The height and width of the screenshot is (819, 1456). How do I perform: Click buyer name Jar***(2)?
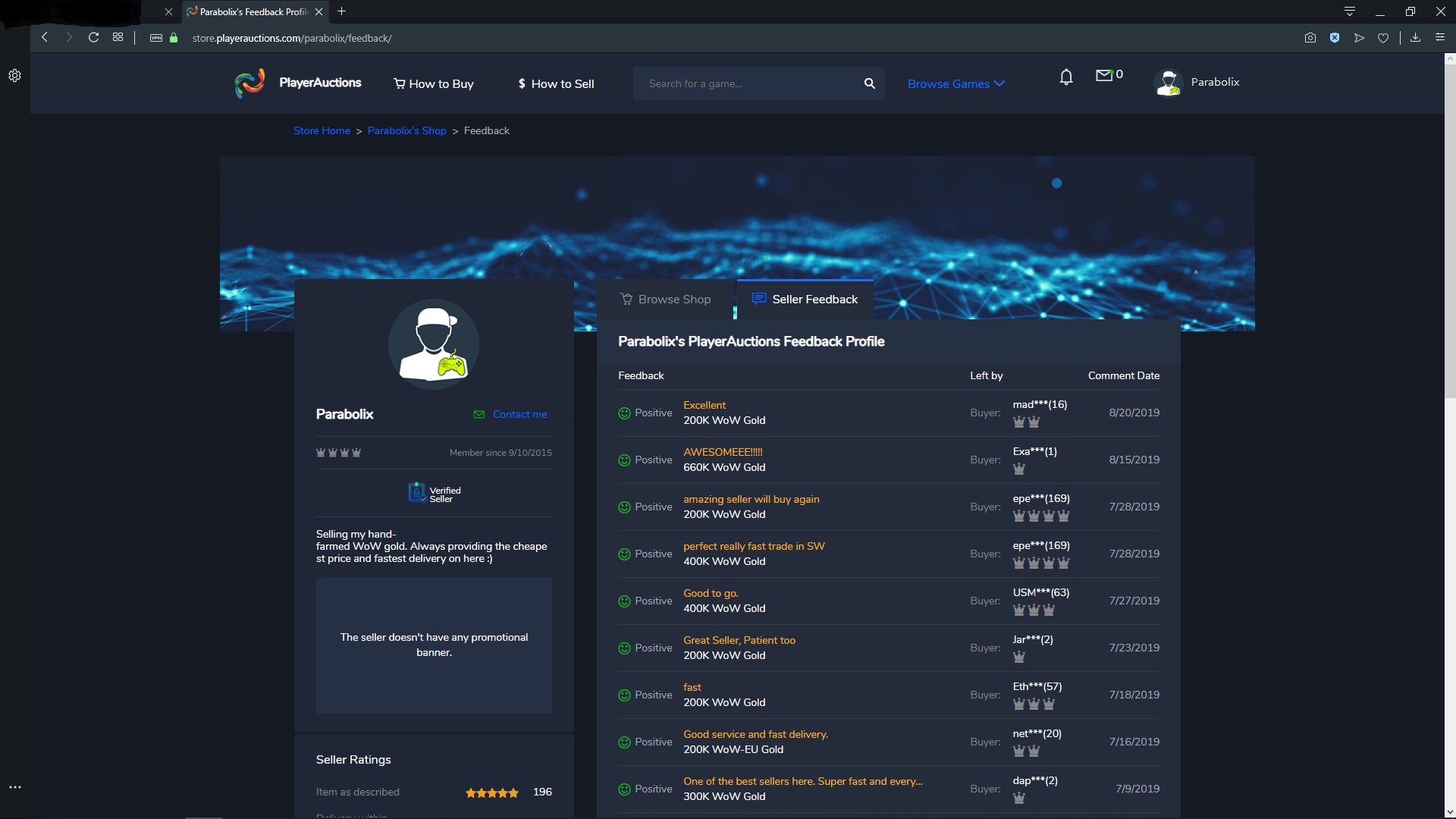coord(1033,639)
